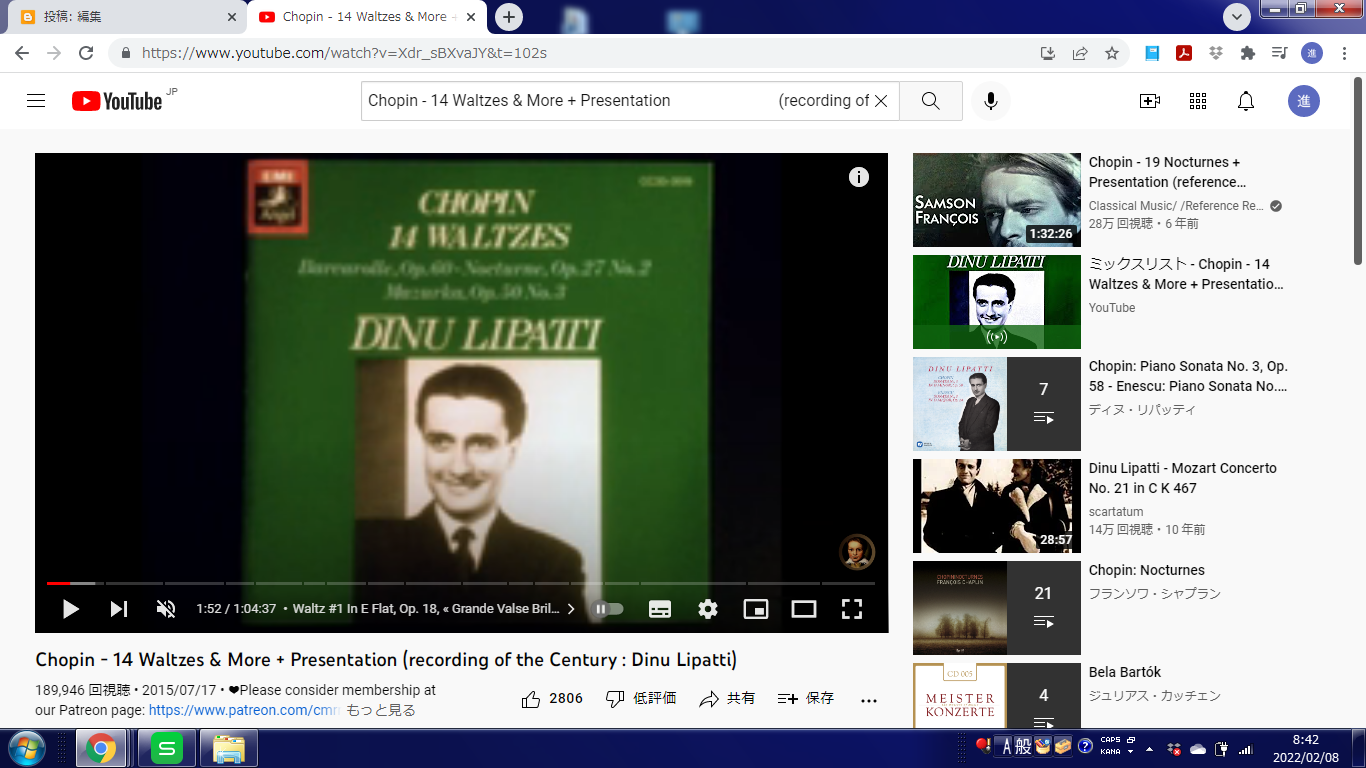Open the notifications bell

tap(1246, 101)
